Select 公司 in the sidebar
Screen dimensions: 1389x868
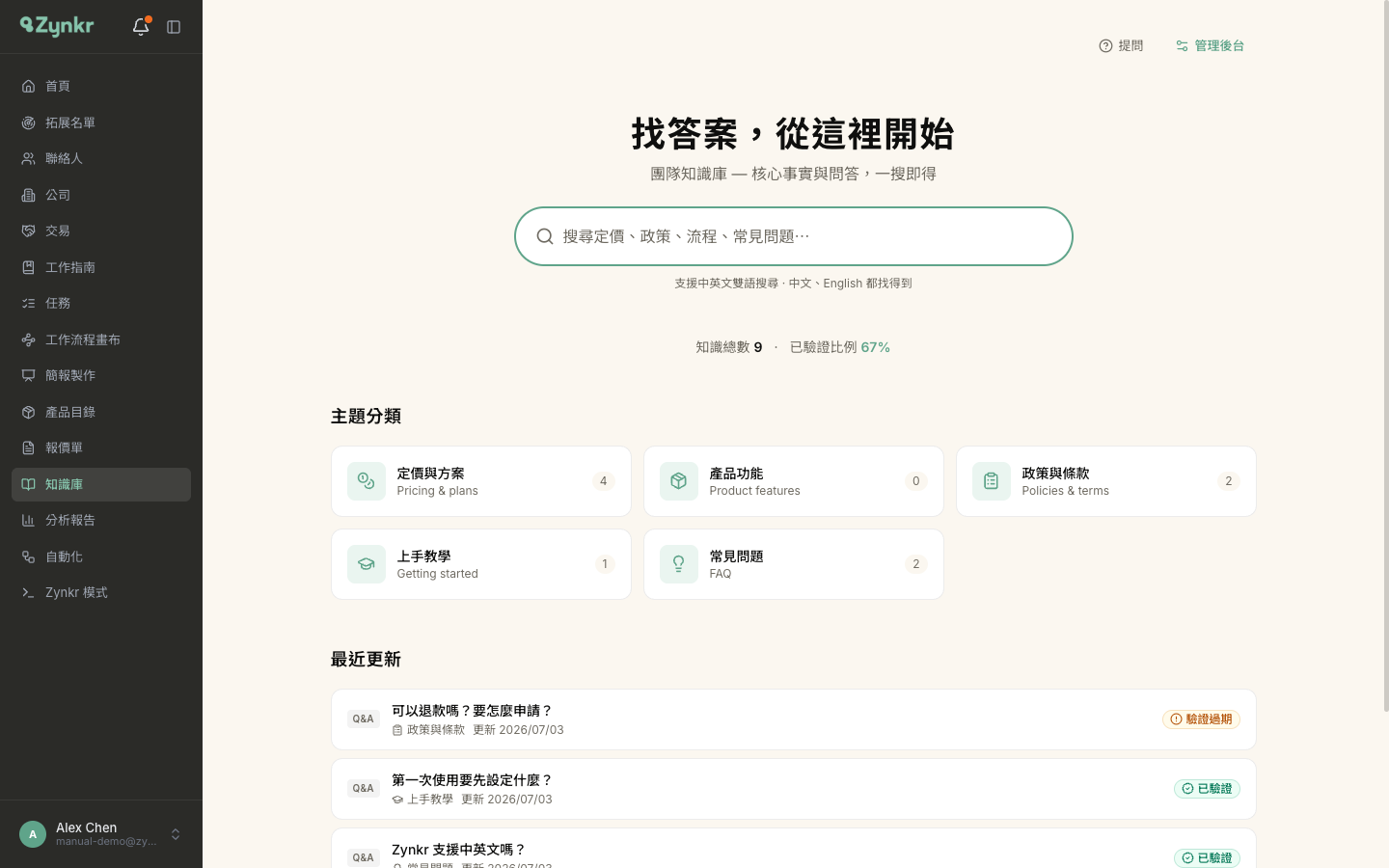point(101,195)
